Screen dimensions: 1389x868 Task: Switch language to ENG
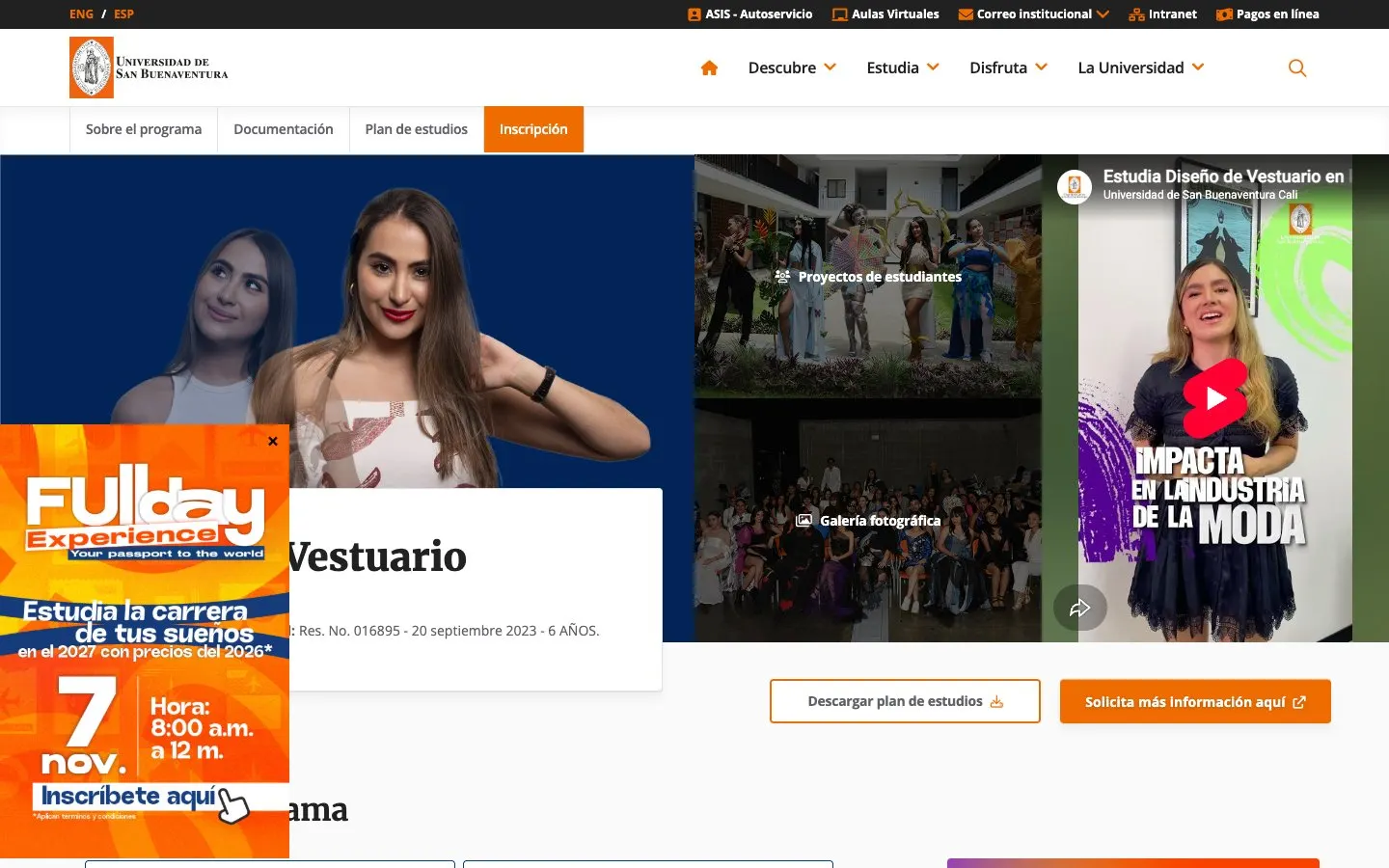(81, 14)
